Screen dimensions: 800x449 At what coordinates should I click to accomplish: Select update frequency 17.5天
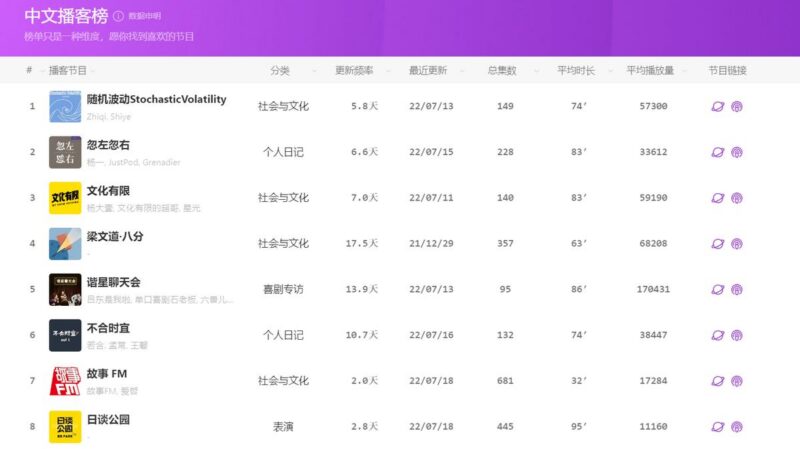pos(362,243)
